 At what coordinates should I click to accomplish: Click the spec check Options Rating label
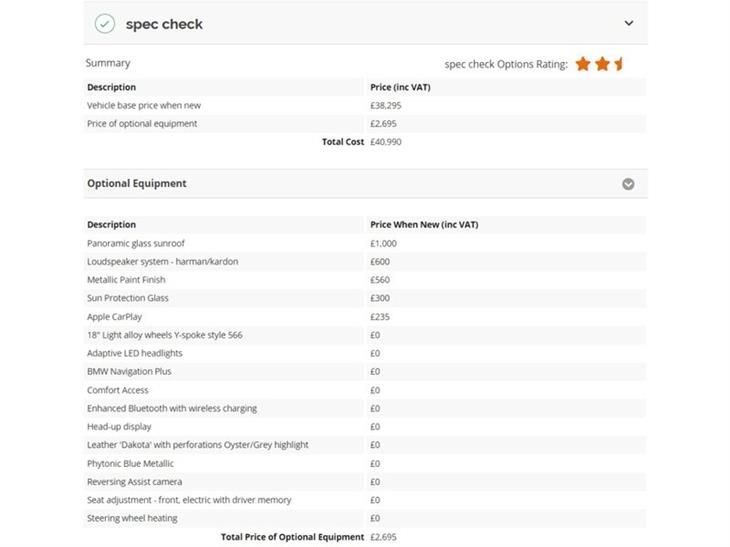click(506, 64)
